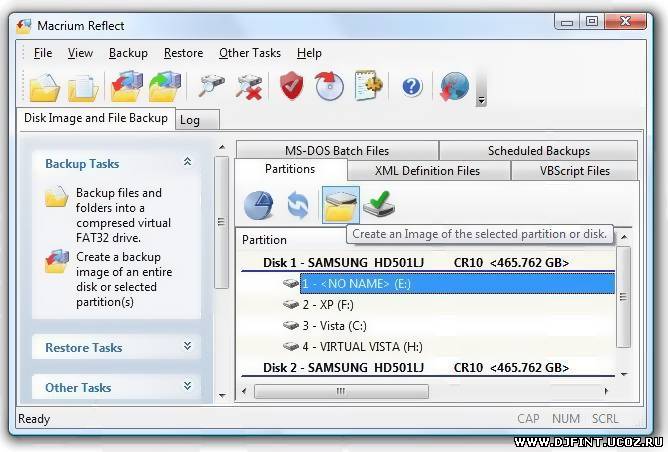This screenshot has width=668, height=452.
Task: Click the partition list scroll-down arrow
Action: (x=624, y=374)
